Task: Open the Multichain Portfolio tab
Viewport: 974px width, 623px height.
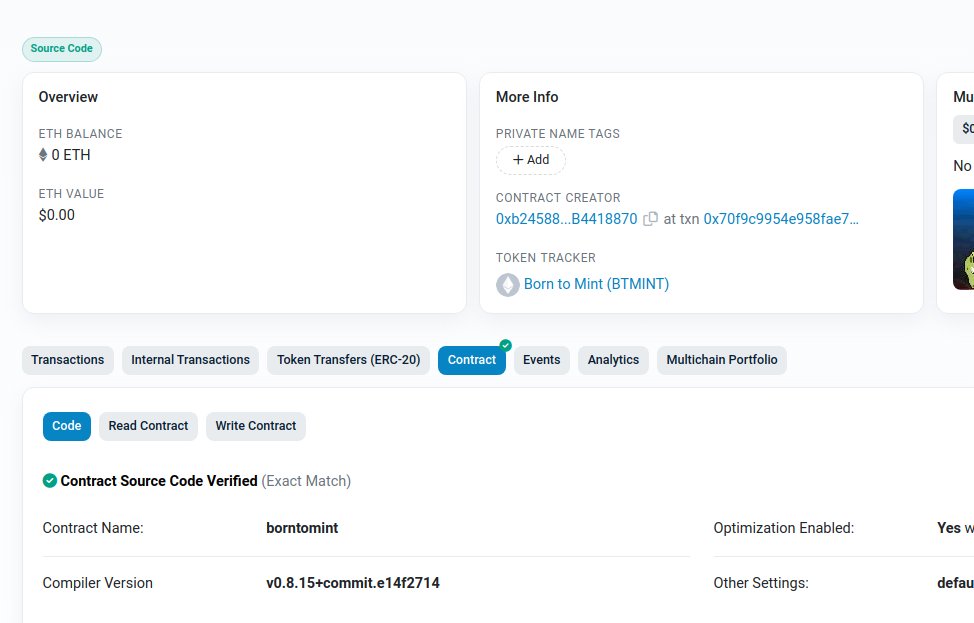Action: pyautogui.click(x=722, y=360)
